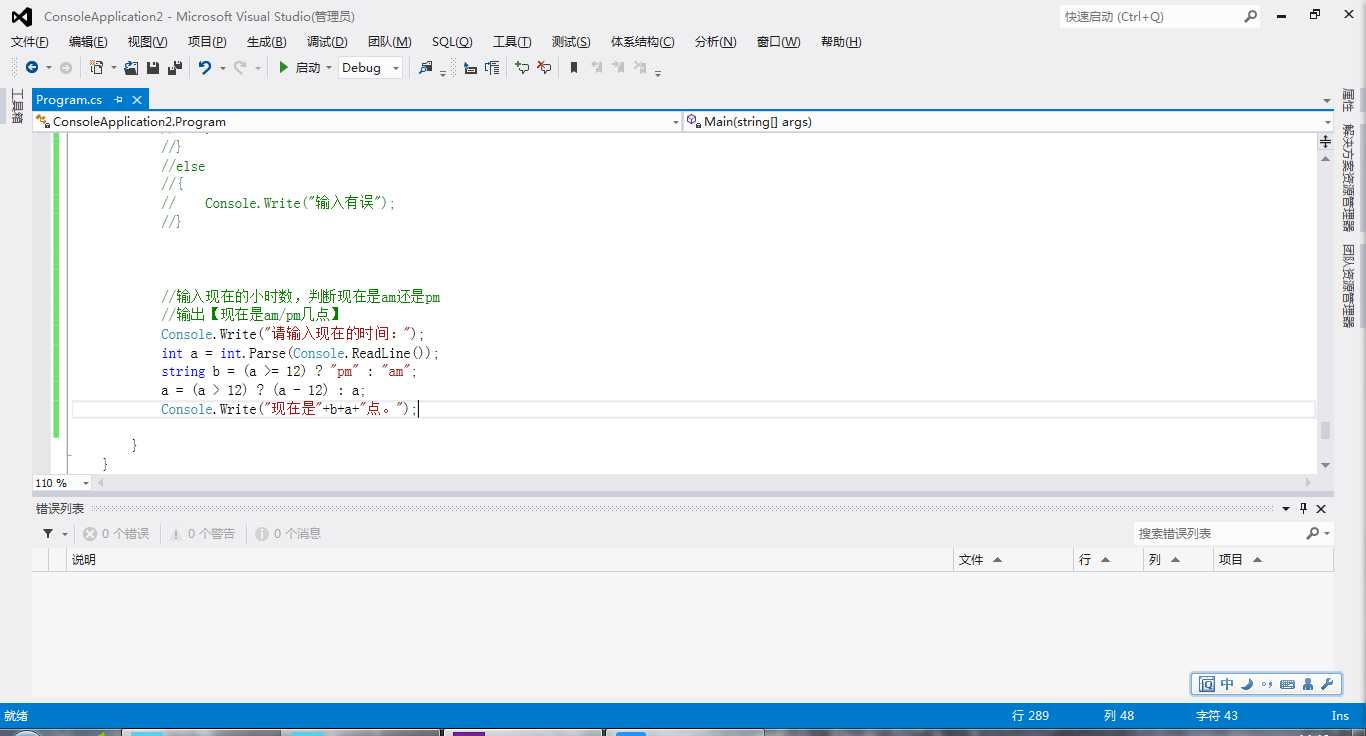Open the 窗口(W) menu
1366x736 pixels.
click(x=778, y=41)
